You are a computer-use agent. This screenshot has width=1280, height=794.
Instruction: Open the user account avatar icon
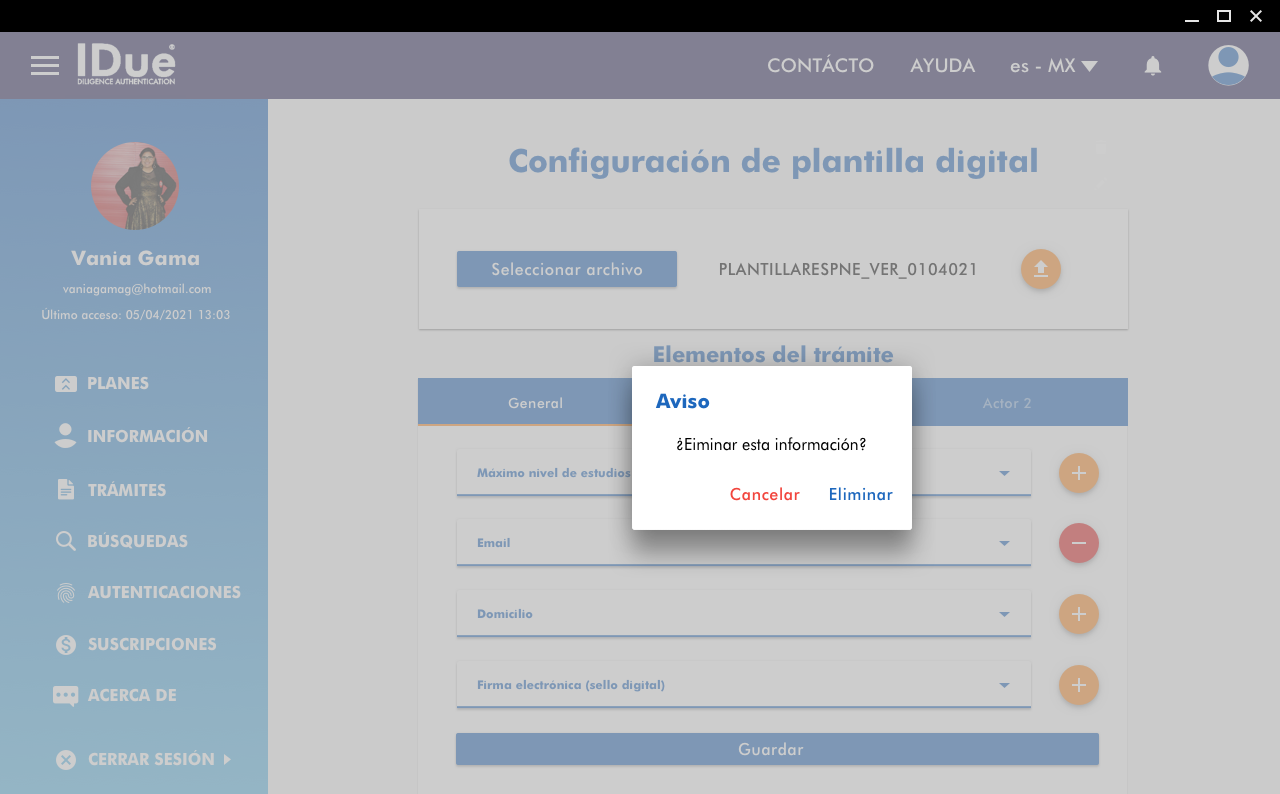(1228, 66)
